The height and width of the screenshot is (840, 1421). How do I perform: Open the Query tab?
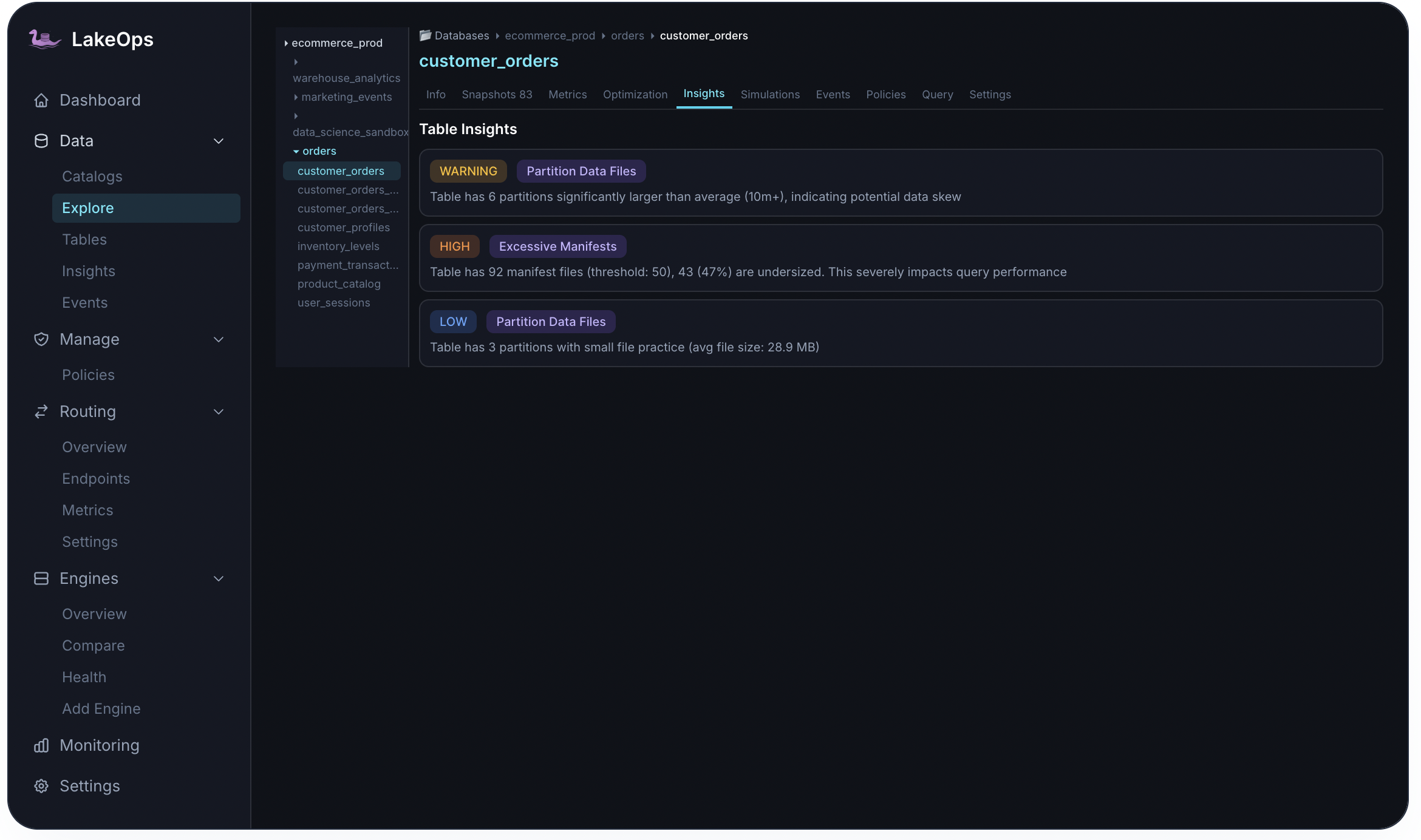(937, 95)
